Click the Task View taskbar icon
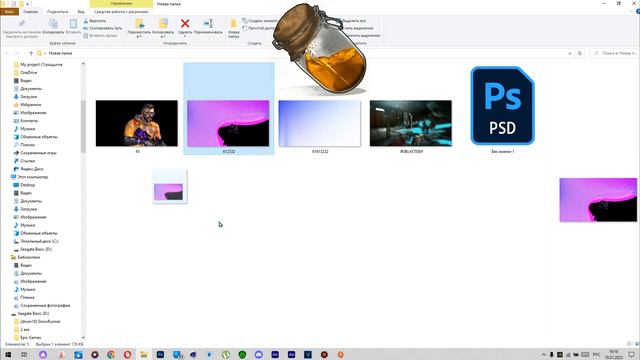This screenshot has height=360, width=640. tap(24, 354)
